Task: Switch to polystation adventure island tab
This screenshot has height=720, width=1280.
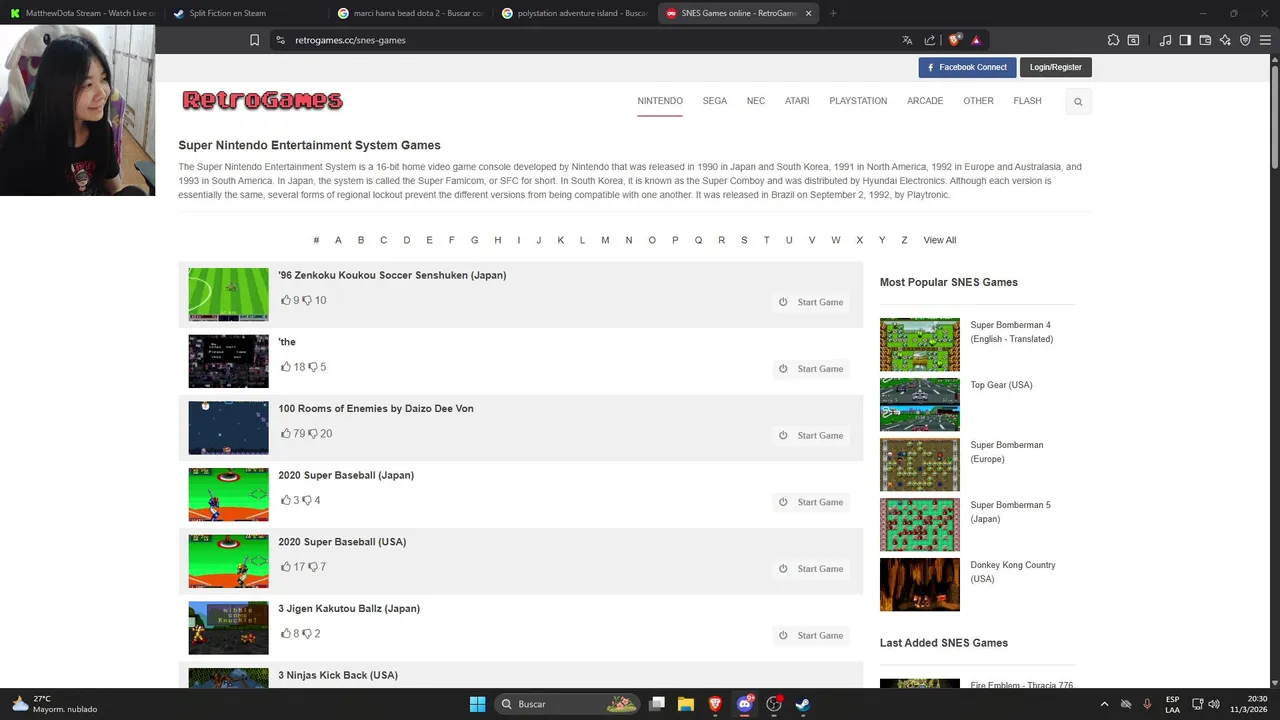Action: pyautogui.click(x=573, y=13)
